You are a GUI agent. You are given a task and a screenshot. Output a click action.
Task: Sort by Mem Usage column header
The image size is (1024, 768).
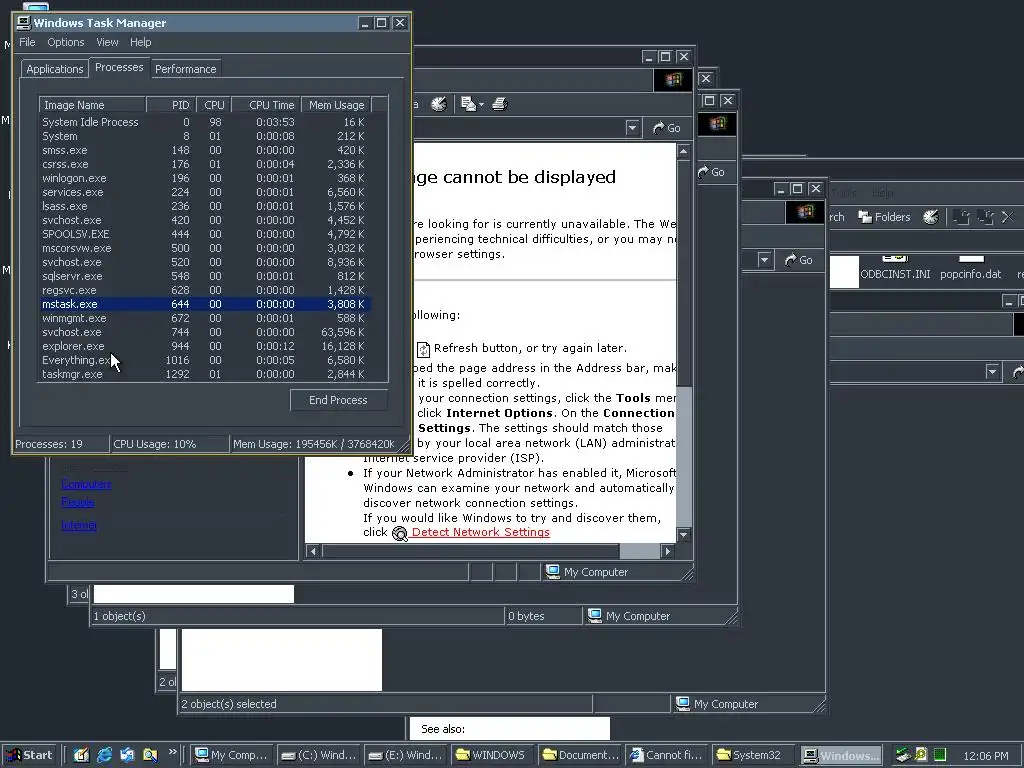coord(336,104)
